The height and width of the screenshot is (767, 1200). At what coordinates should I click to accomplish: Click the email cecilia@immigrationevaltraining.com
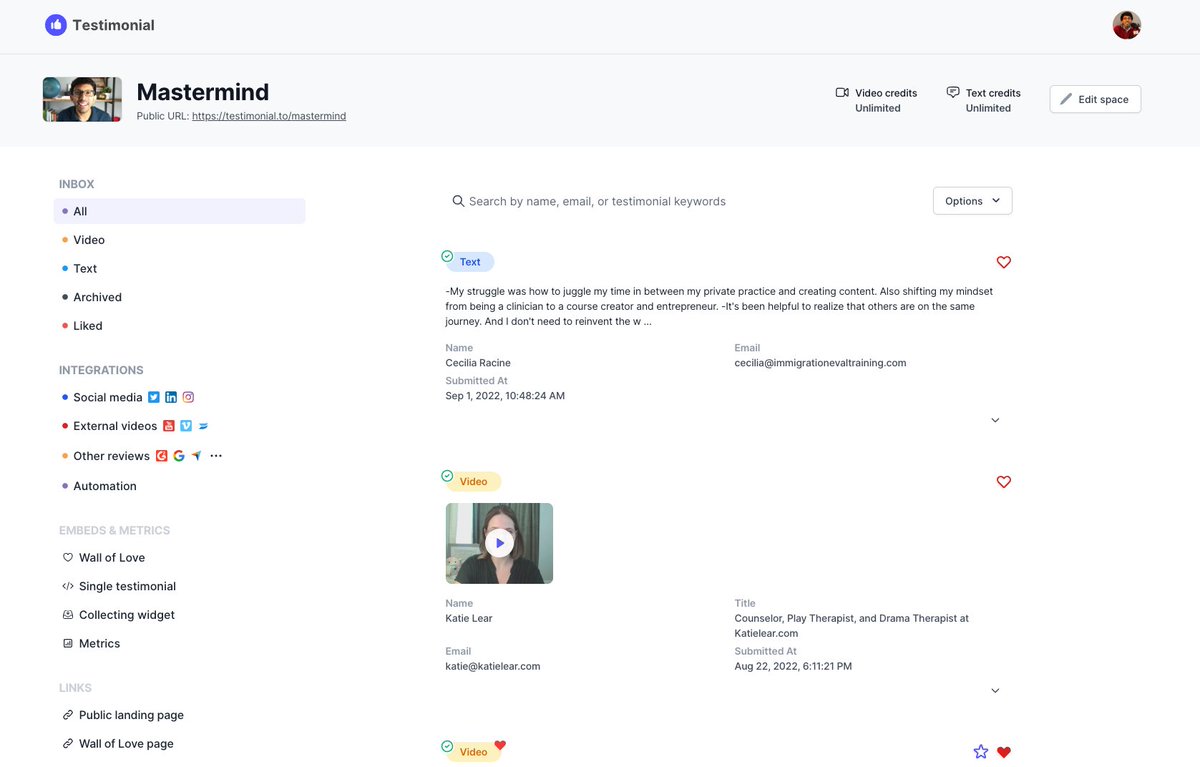click(820, 363)
